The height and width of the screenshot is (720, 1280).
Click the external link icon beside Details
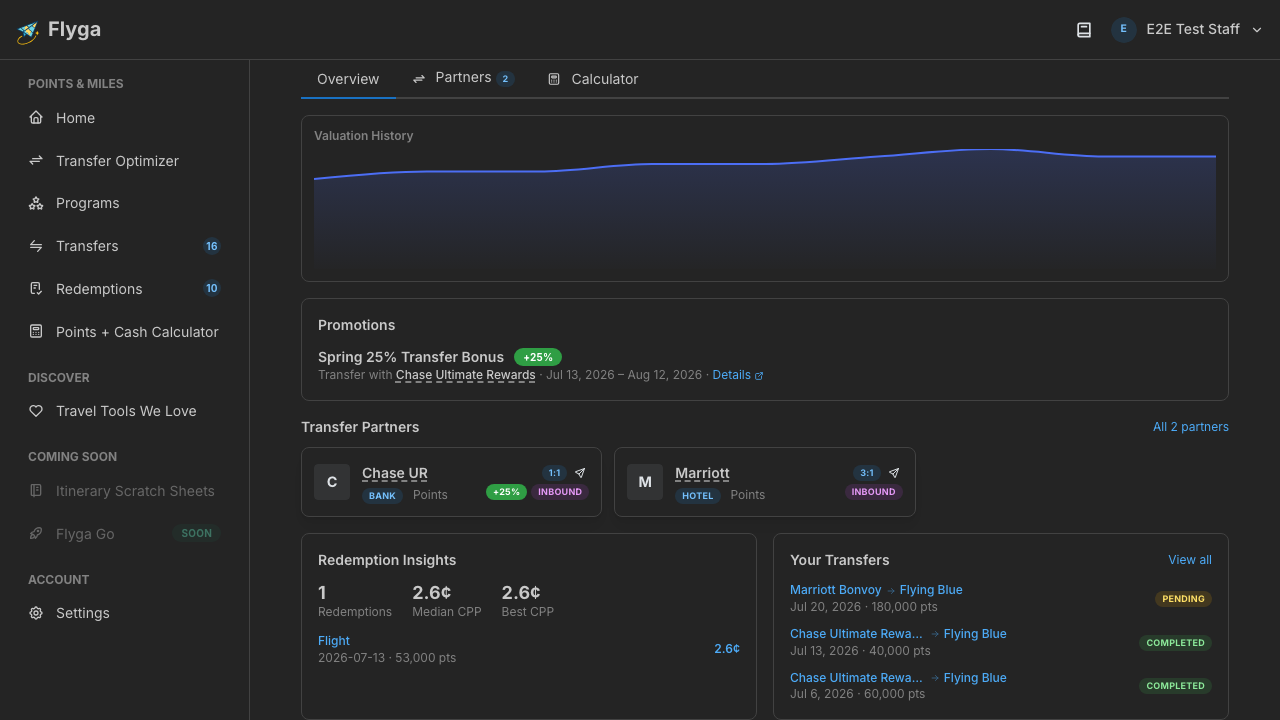(759, 376)
